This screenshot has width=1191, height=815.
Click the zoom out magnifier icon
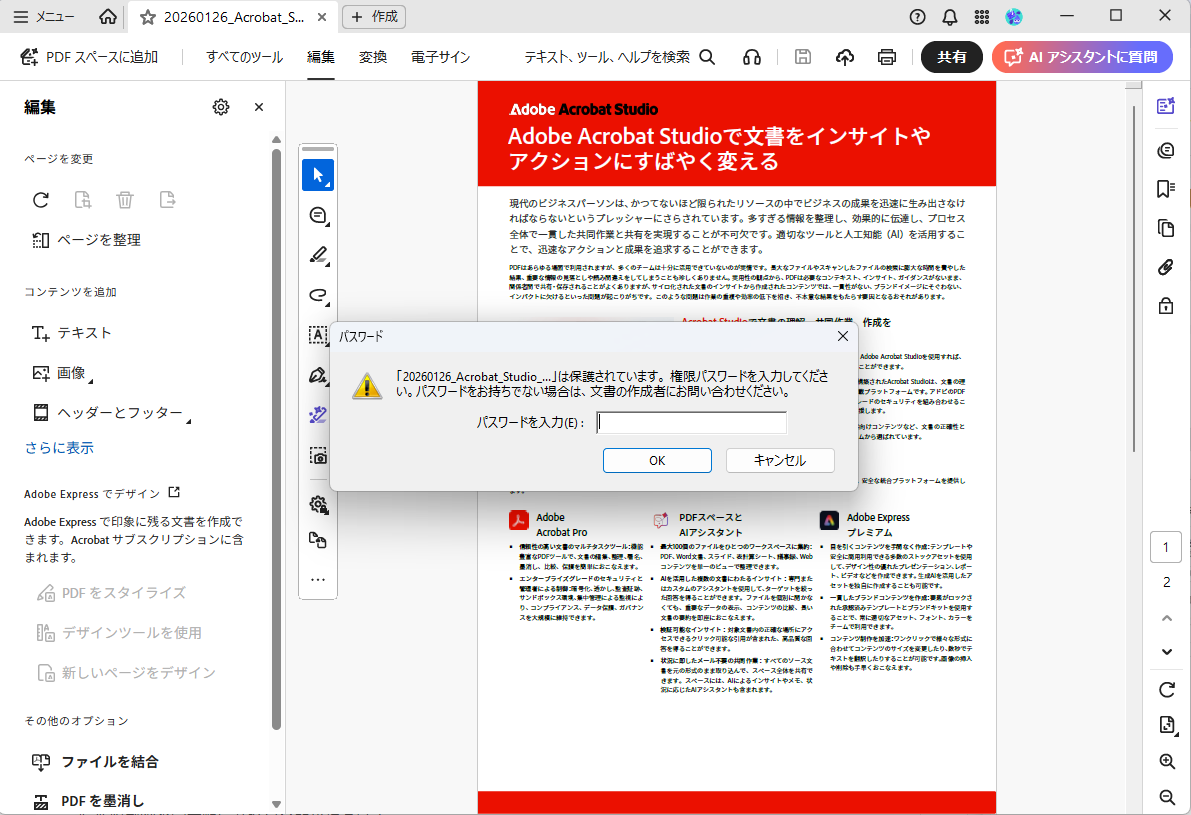pos(1167,796)
